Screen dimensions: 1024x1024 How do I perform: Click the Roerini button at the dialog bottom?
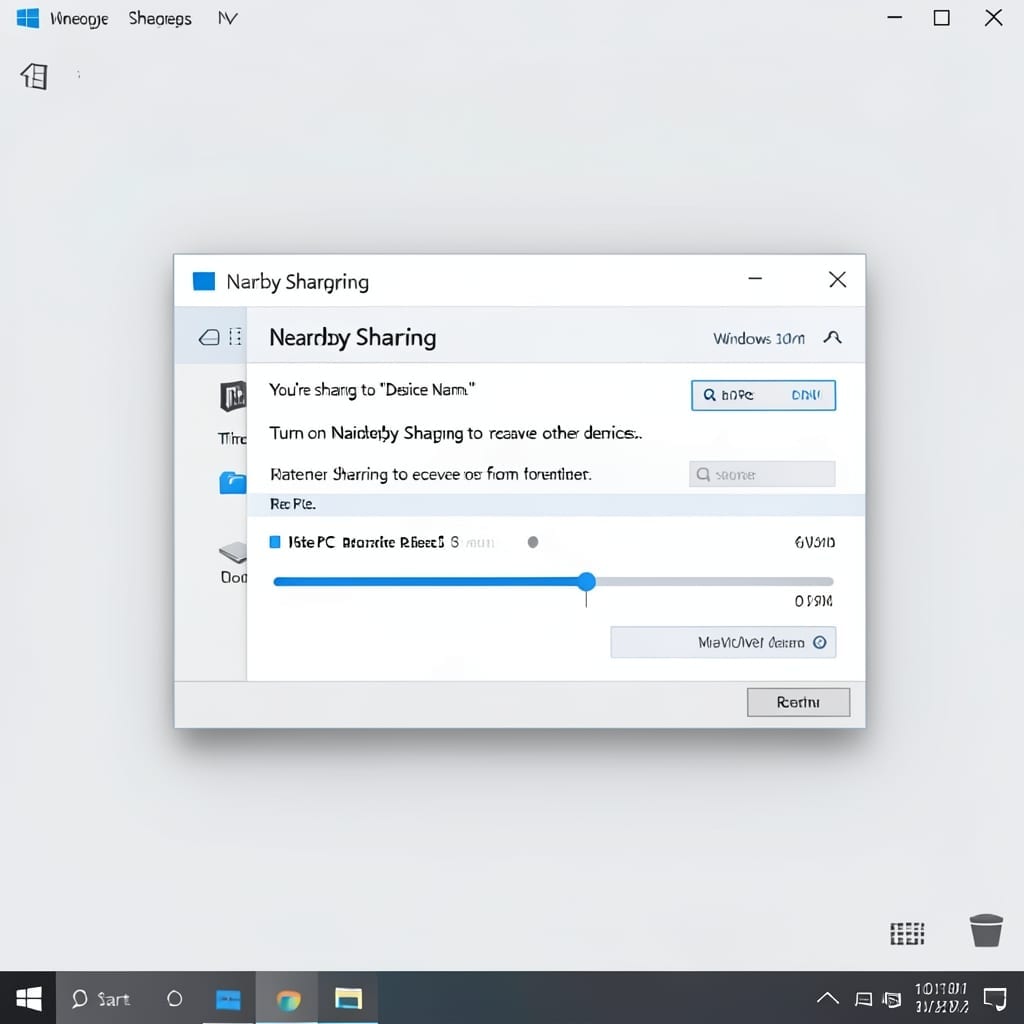pyautogui.click(x=798, y=702)
